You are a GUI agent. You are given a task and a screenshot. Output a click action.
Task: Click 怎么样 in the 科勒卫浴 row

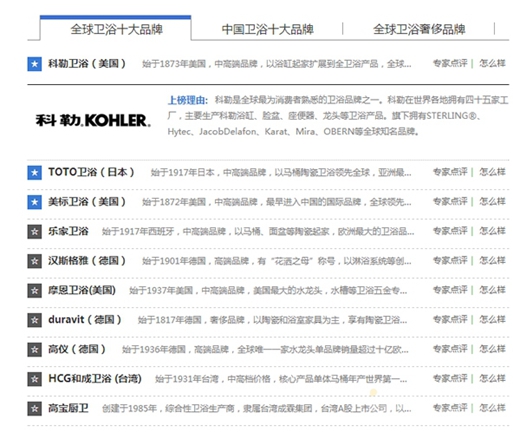[x=492, y=63]
